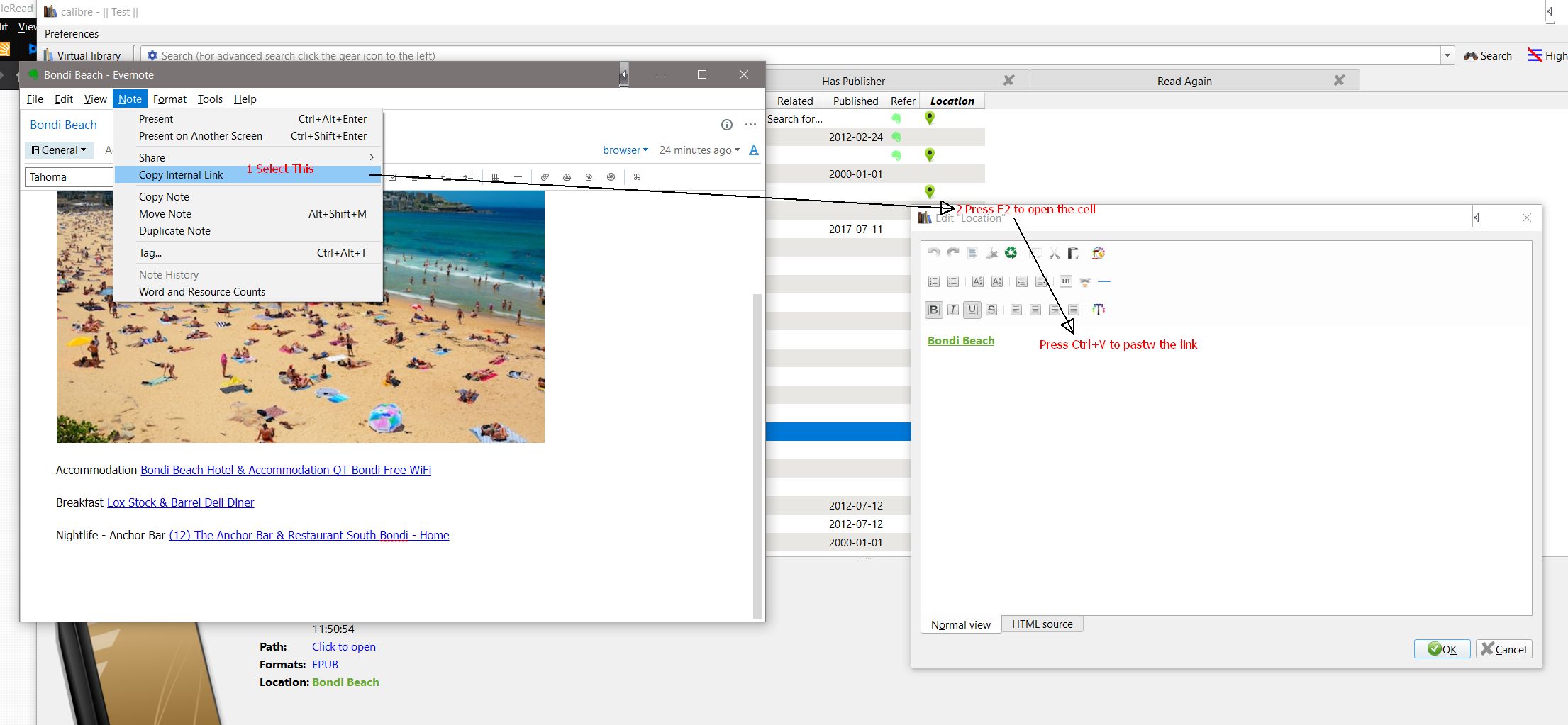Cancel the Edit Location dialog
Image resolution: width=1568 pixels, height=725 pixels.
(1503, 649)
